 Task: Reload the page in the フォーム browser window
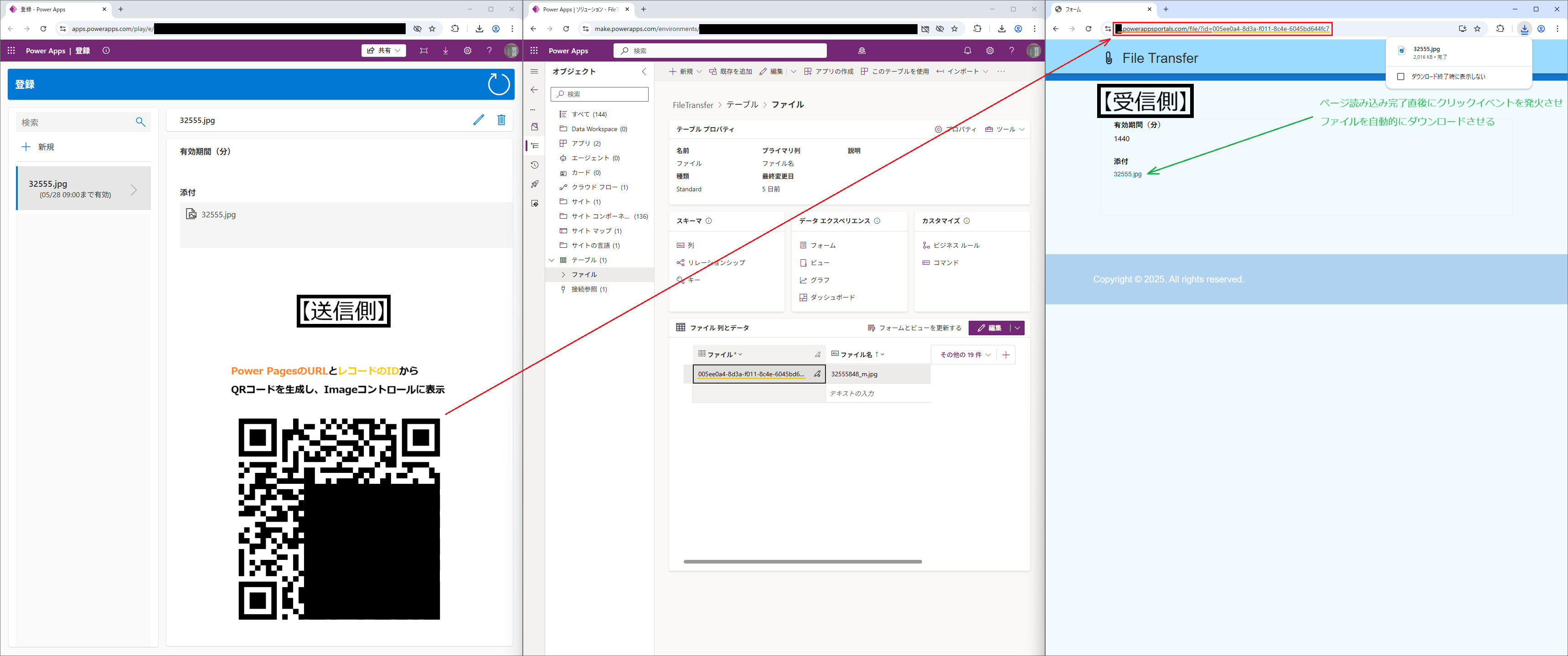coord(1088,29)
